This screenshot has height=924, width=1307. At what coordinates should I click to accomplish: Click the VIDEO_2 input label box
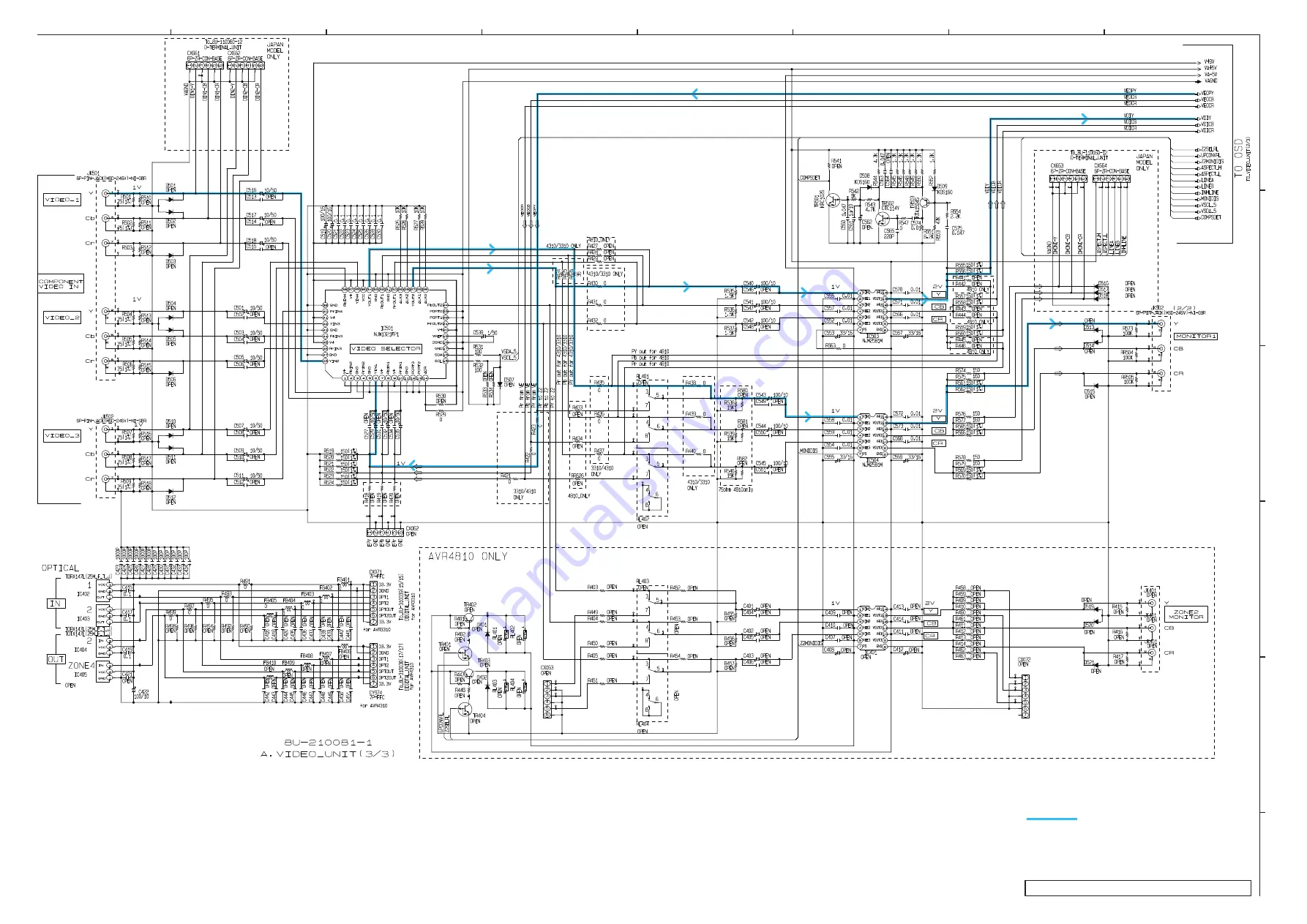[62, 318]
